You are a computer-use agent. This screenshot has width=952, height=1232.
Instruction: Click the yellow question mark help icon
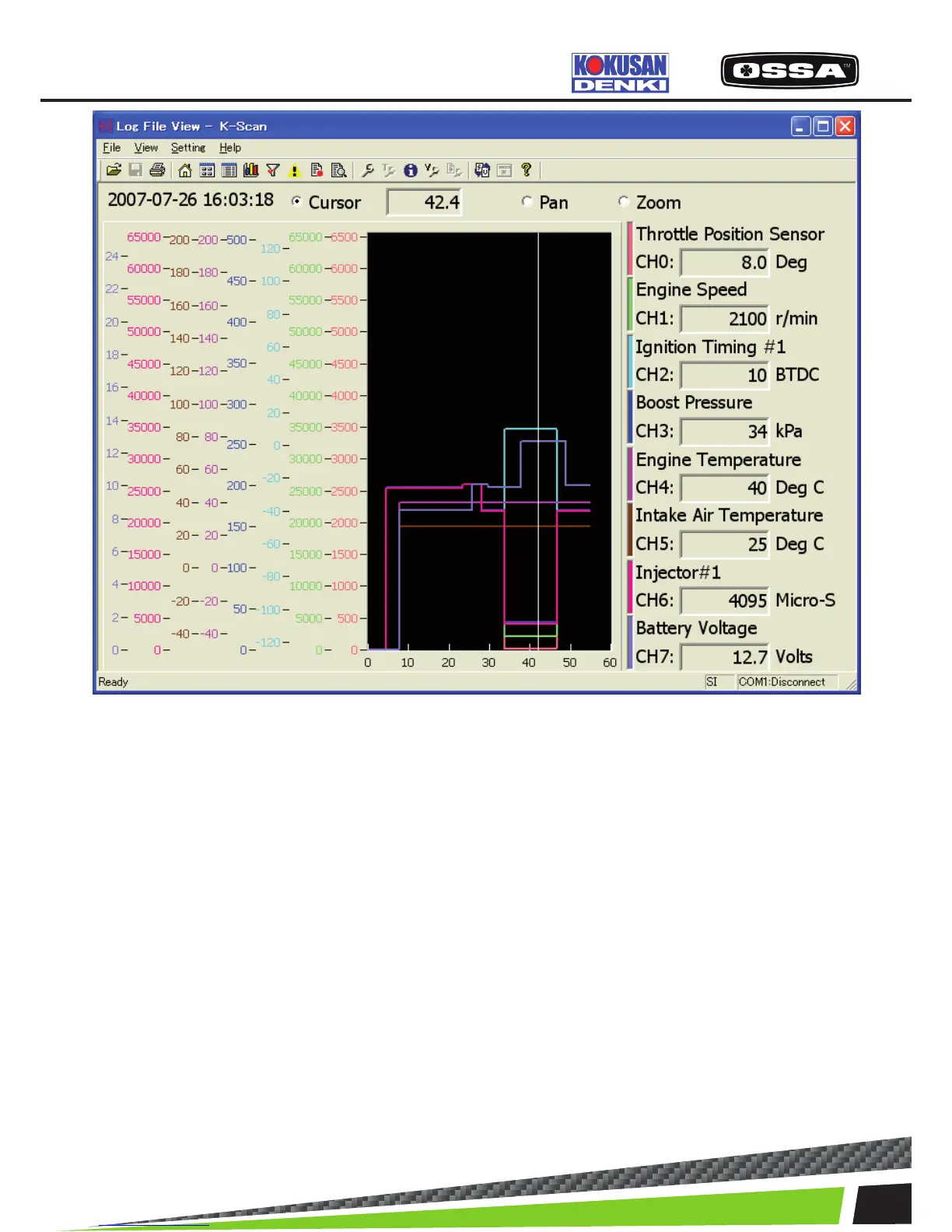pyautogui.click(x=527, y=170)
